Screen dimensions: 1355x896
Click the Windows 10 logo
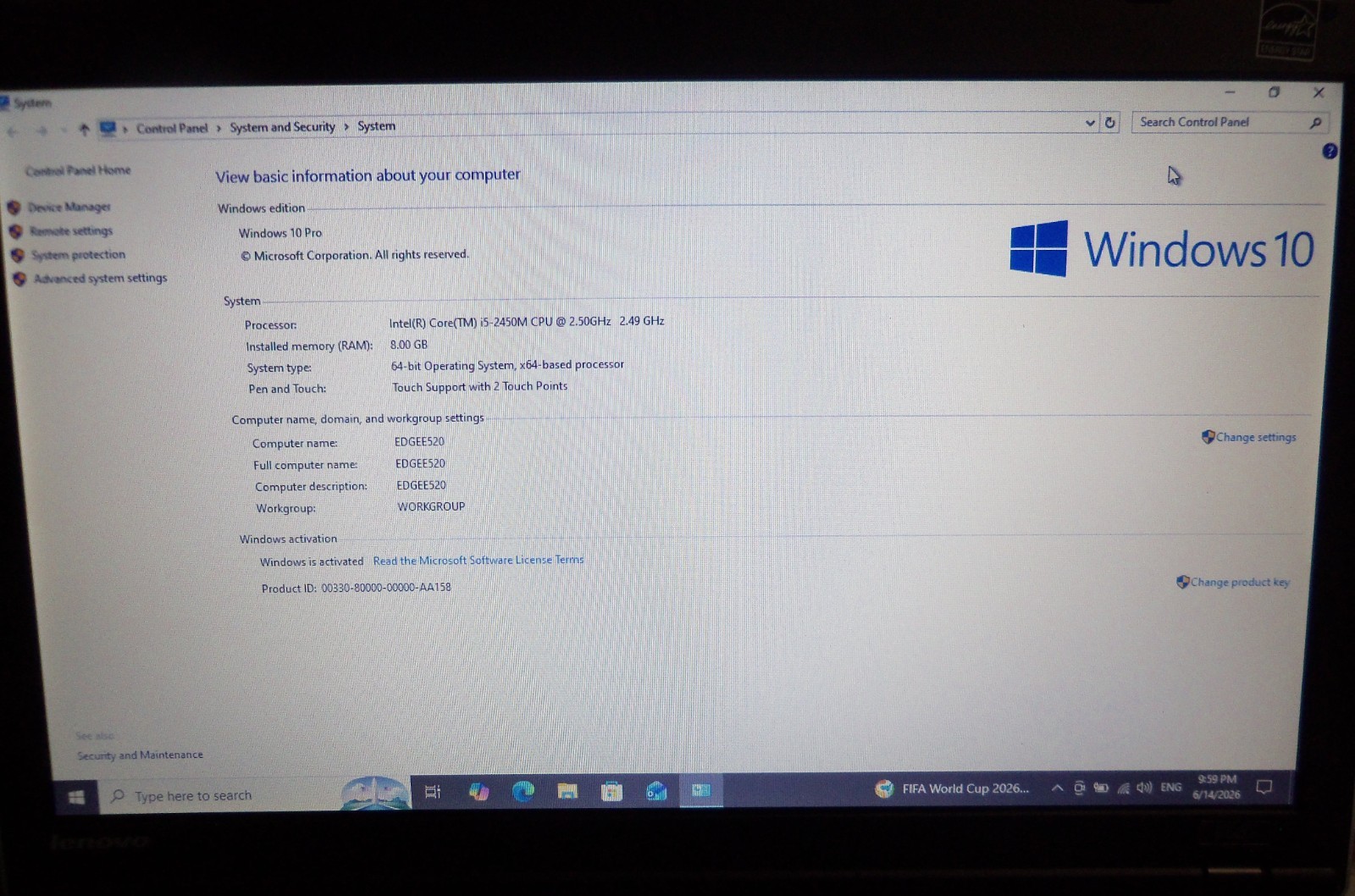[x=1162, y=249]
